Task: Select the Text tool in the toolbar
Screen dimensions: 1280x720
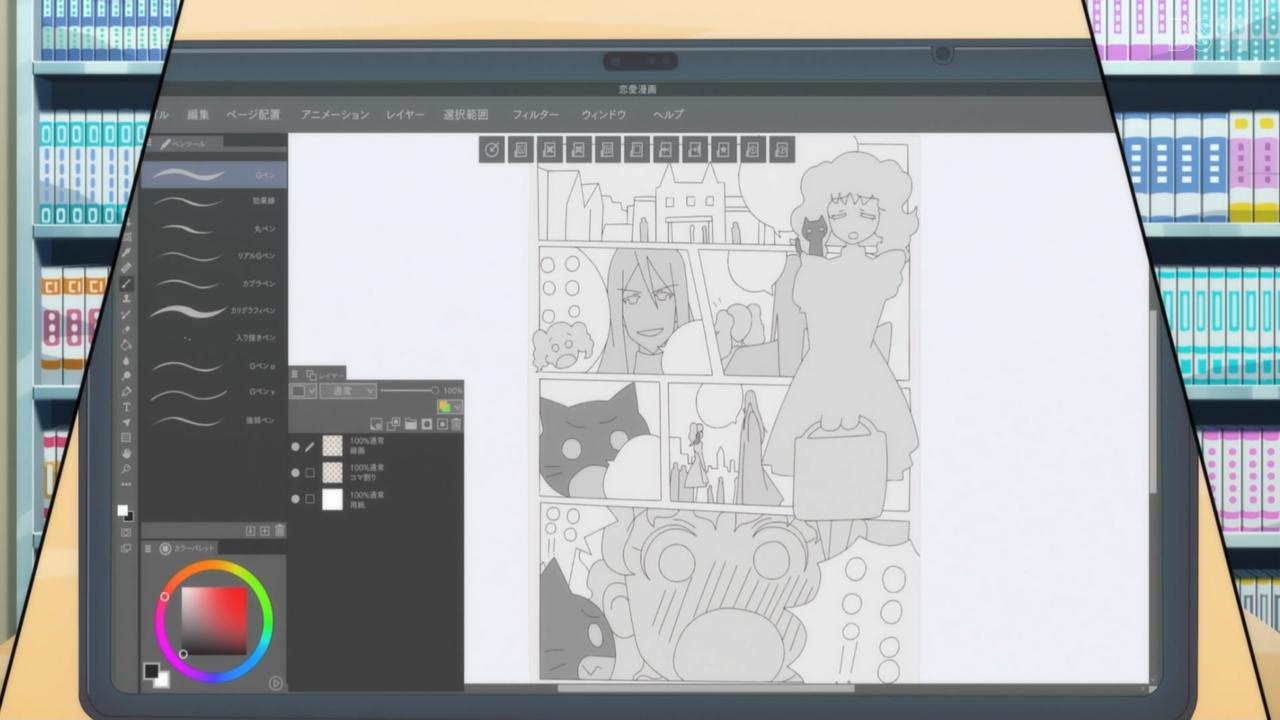Action: pos(126,407)
